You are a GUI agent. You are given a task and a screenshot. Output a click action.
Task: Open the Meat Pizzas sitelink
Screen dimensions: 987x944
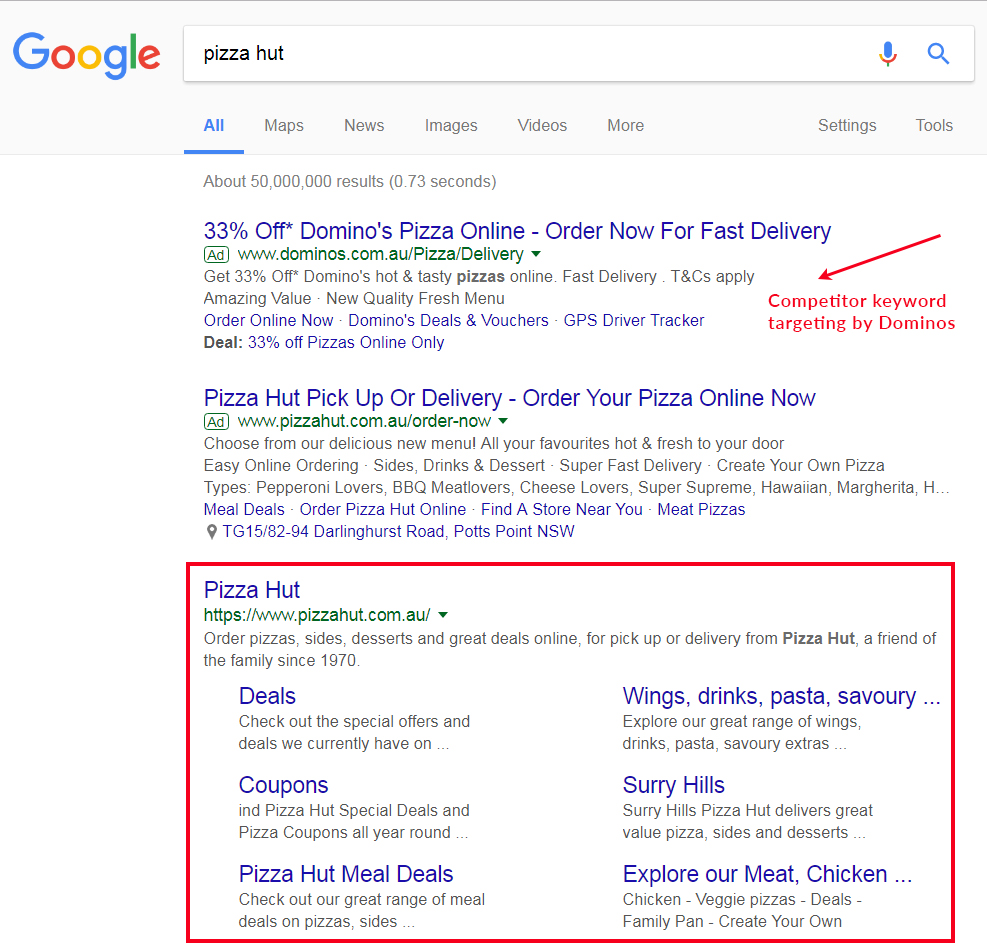click(701, 509)
